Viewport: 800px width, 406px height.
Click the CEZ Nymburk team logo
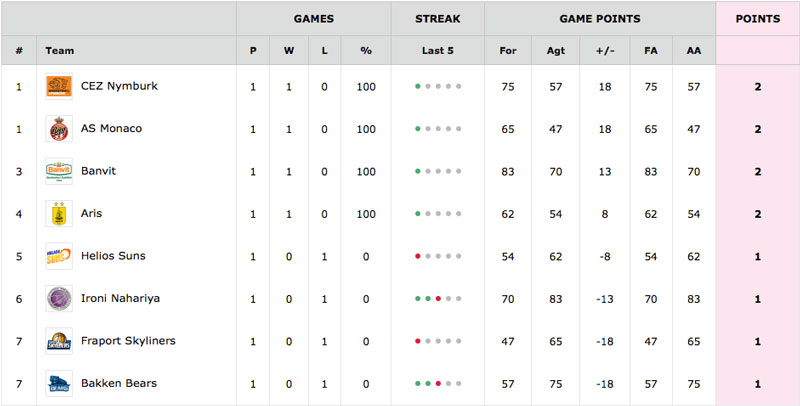click(x=59, y=86)
